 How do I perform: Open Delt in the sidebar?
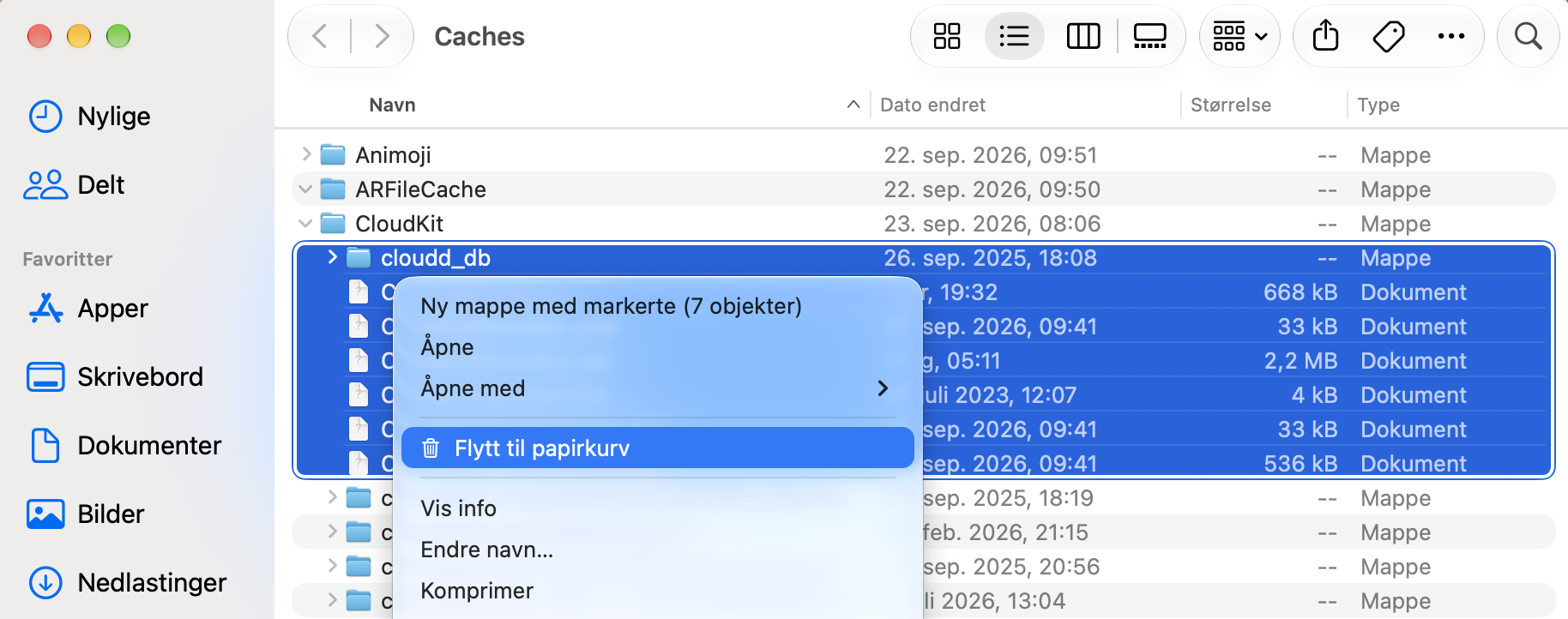[x=75, y=184]
